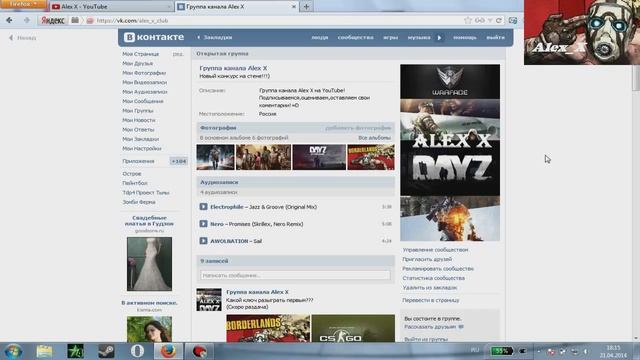Open Мои Закладки in the sidebar

[141, 139]
